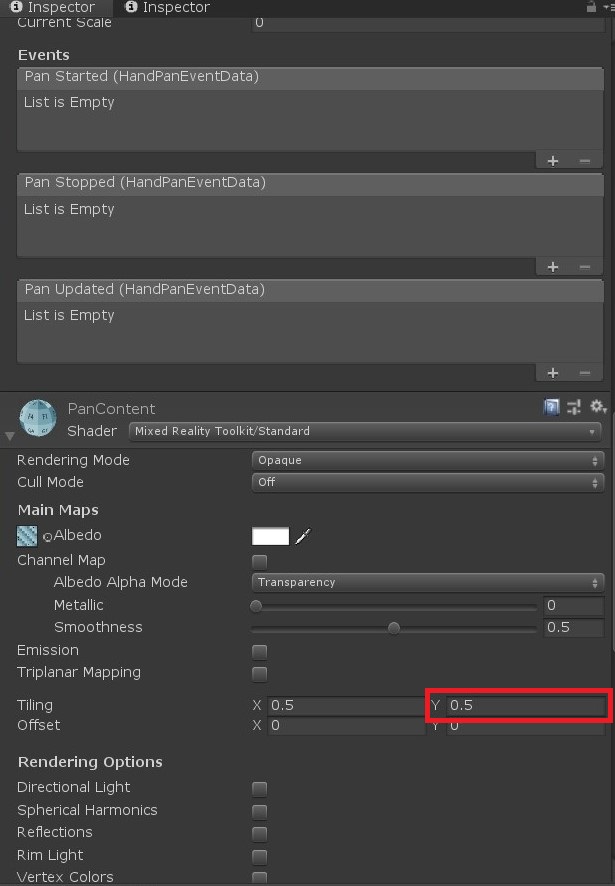Viewport: 615px width, 886px height.
Task: Enable the Rim Light checkbox
Action: click(259, 857)
